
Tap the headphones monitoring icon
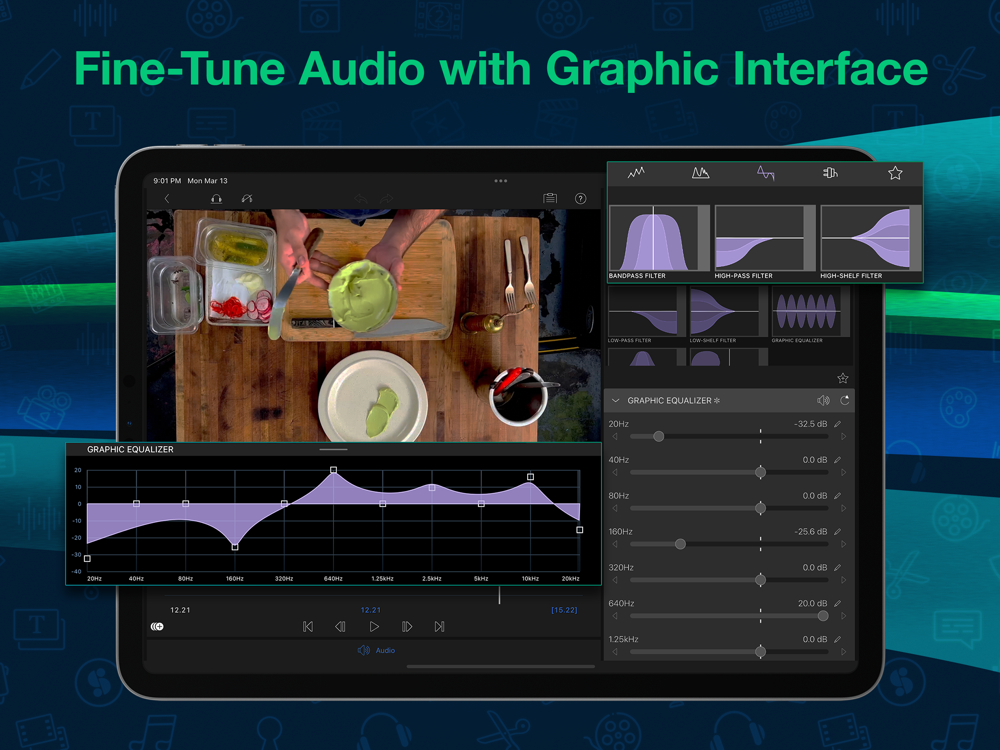click(x=216, y=198)
